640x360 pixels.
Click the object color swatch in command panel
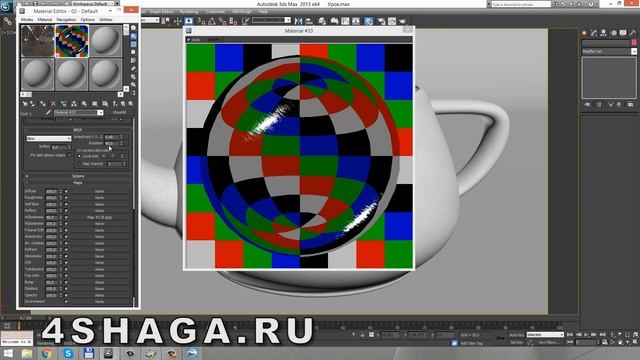634,42
